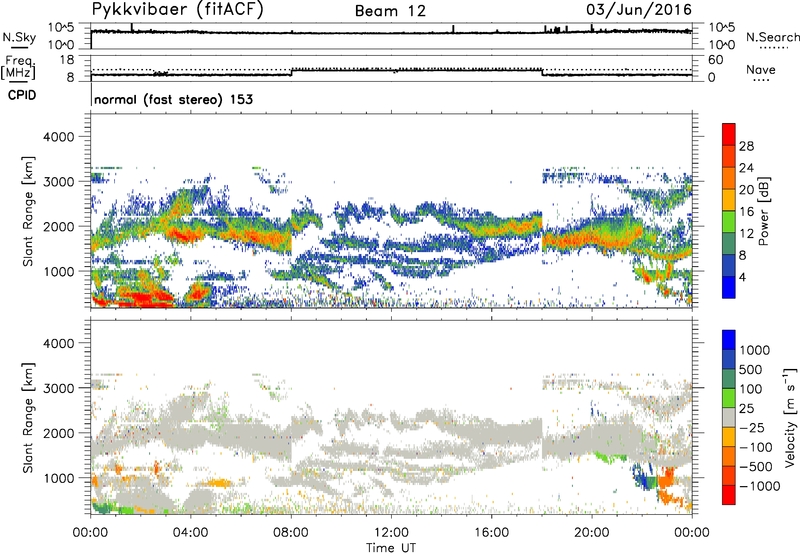Select the Beam 12 heading
This screenshot has width=800, height=554.
tap(390, 11)
